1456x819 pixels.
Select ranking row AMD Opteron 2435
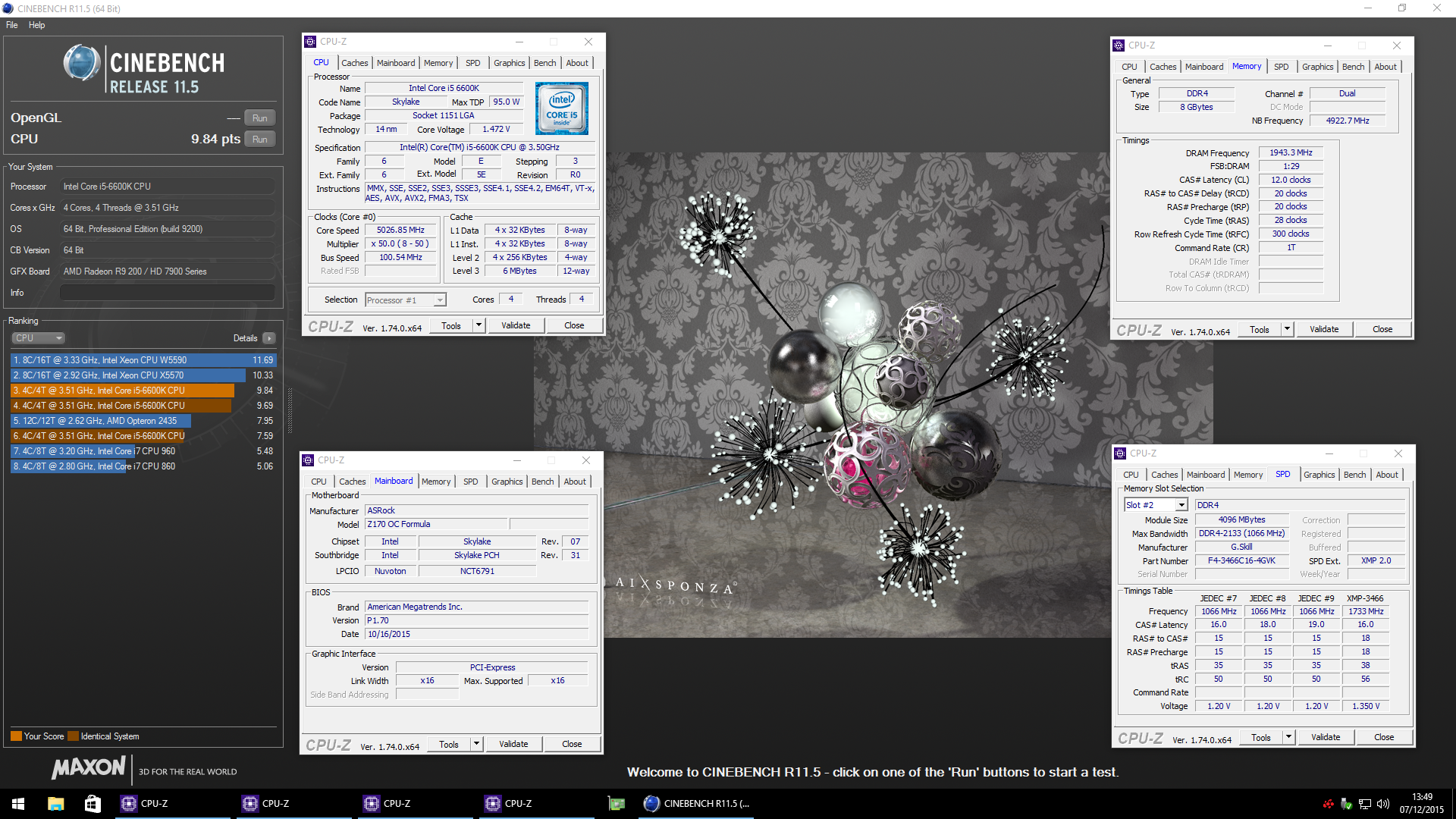coord(143,421)
